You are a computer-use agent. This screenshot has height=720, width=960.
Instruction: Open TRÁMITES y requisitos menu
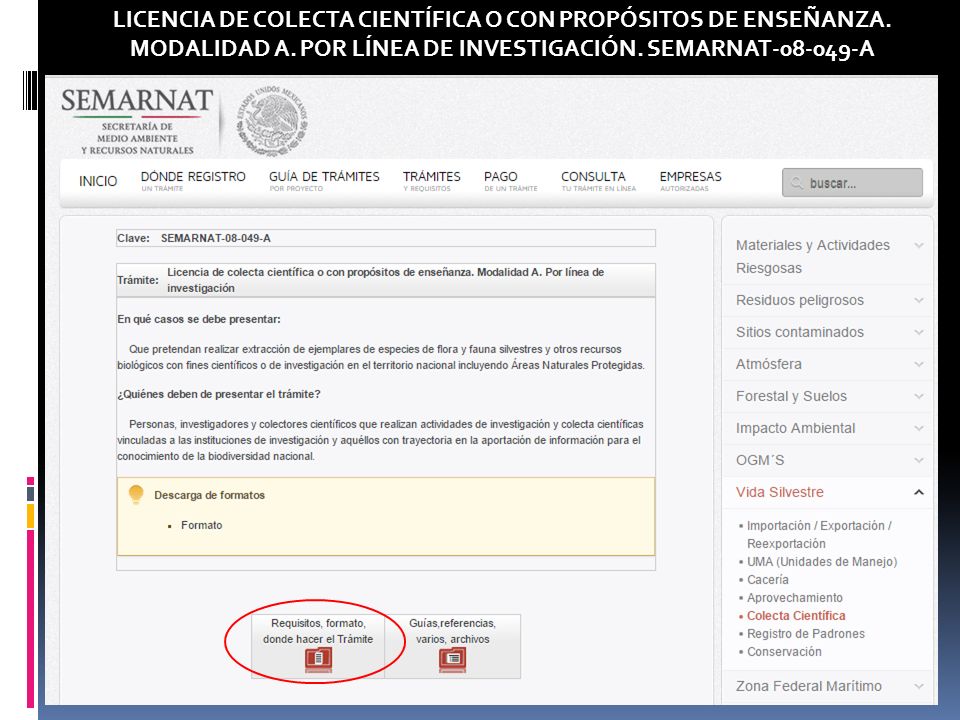coord(432,181)
